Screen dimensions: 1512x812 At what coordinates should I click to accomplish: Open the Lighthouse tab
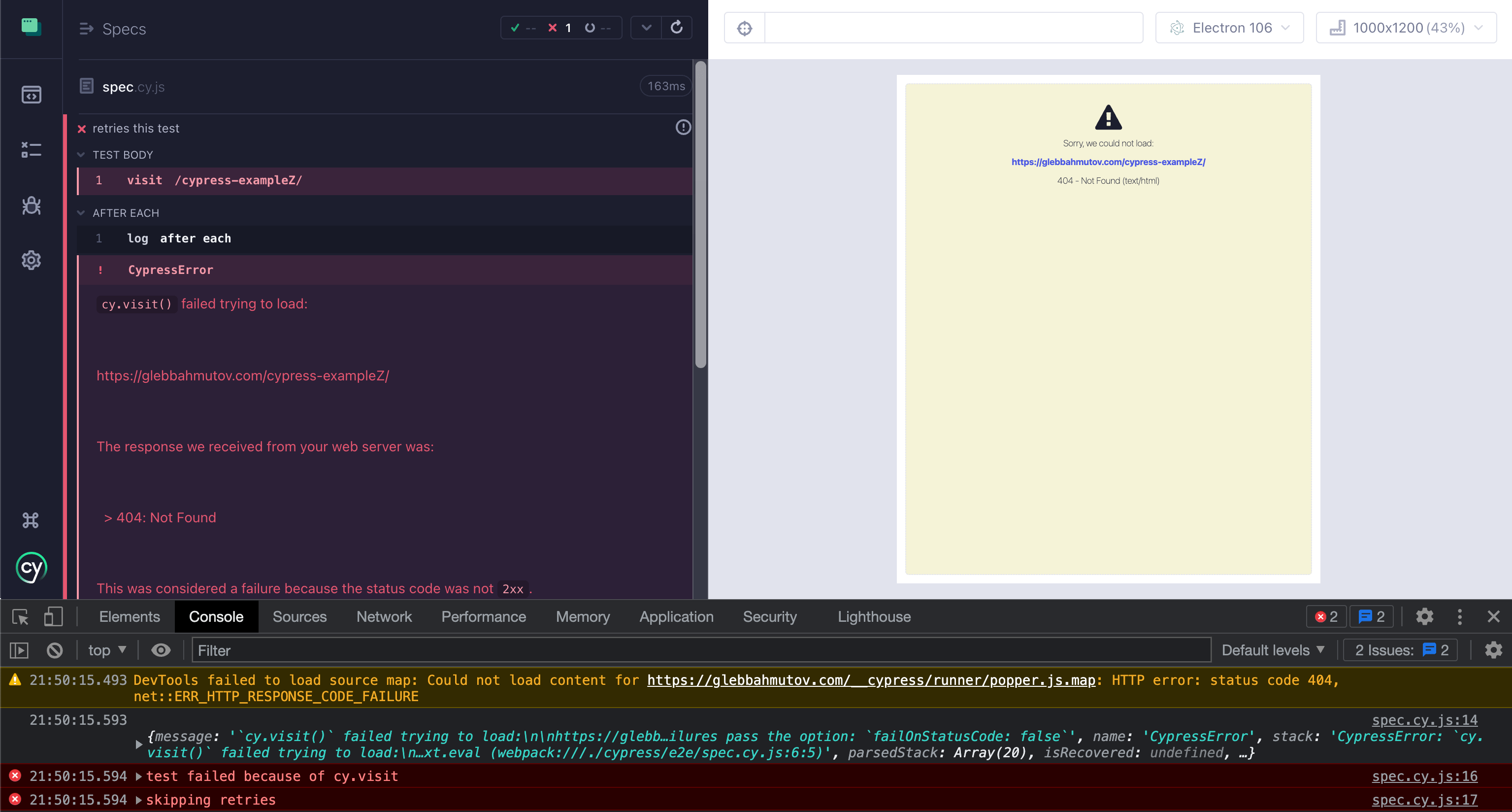875,616
